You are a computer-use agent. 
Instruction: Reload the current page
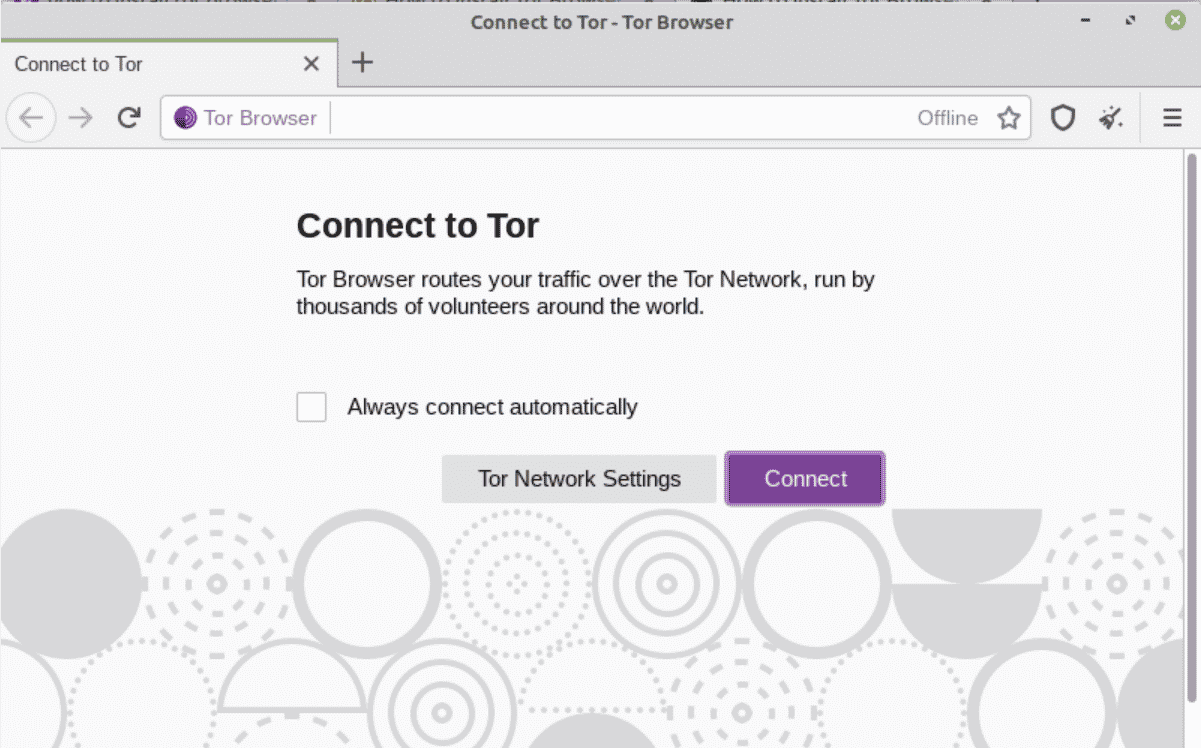pyautogui.click(x=128, y=118)
